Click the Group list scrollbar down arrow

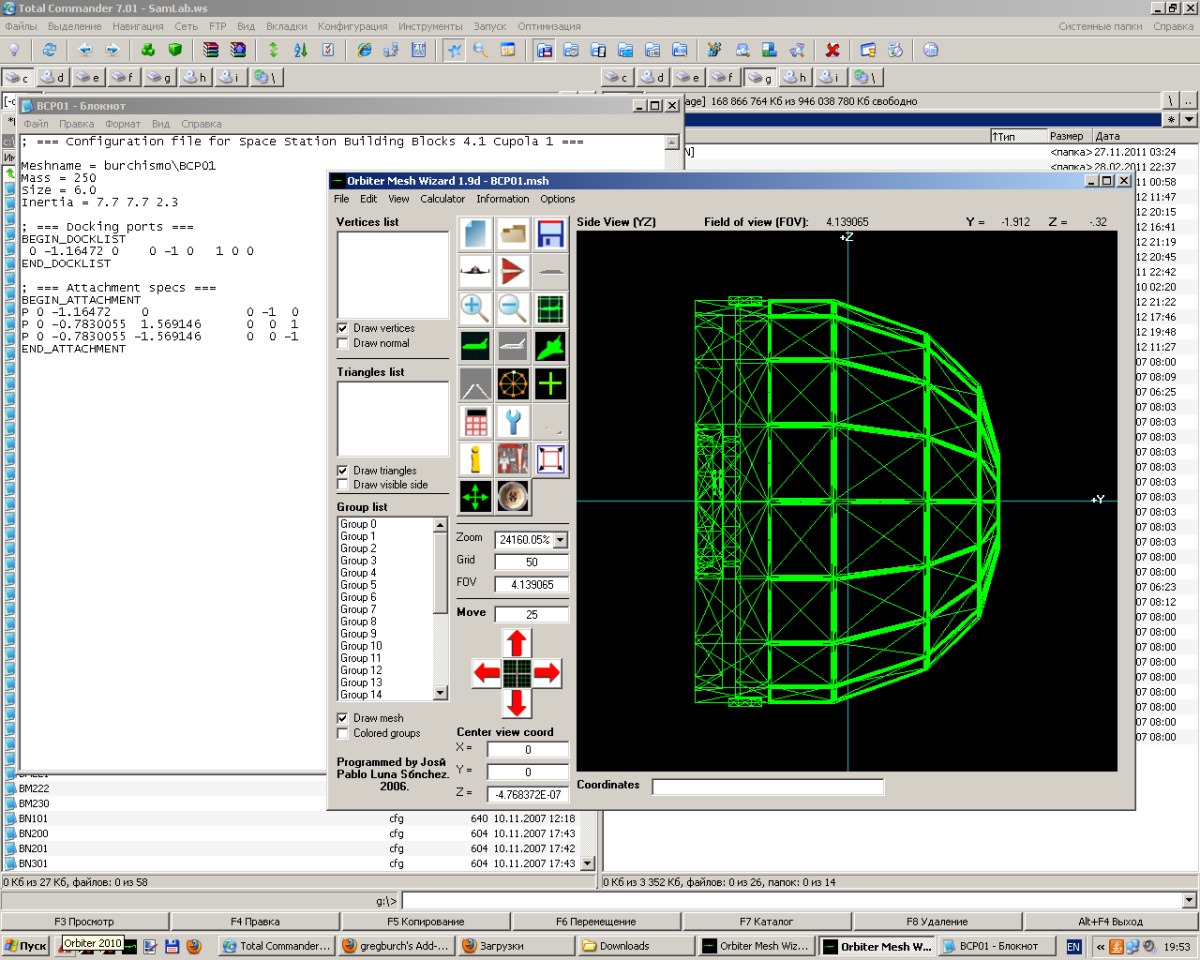pyautogui.click(x=440, y=693)
